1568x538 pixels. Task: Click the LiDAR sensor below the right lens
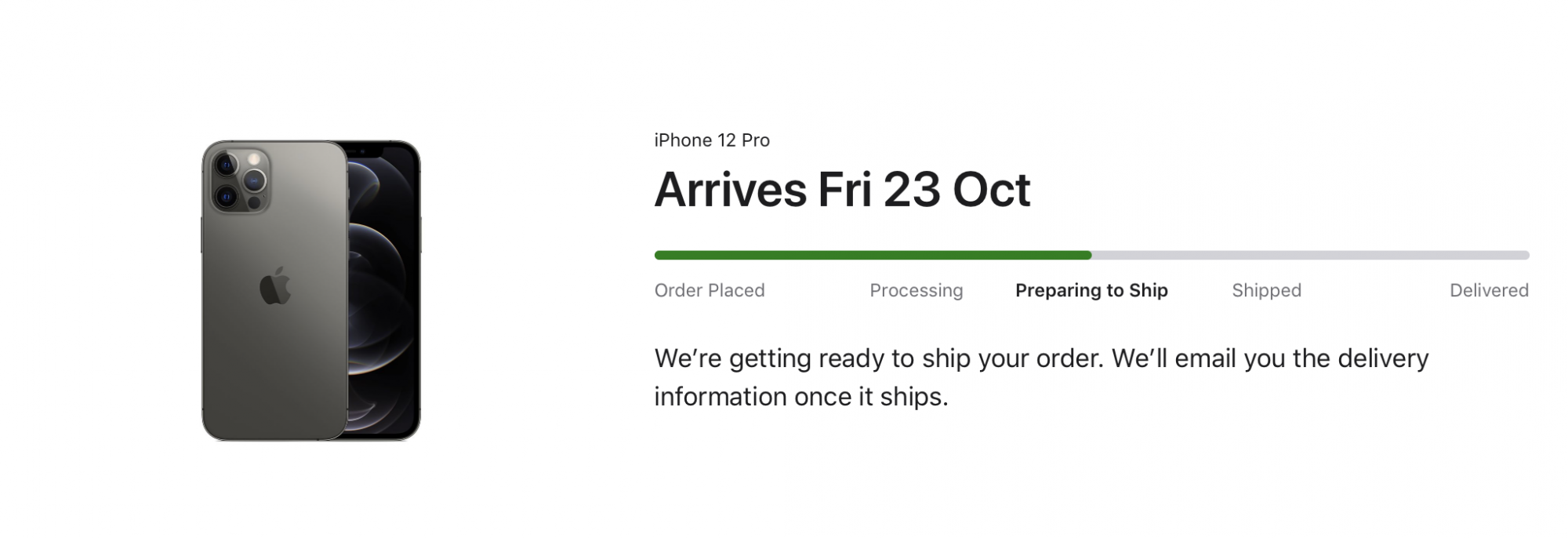click(254, 203)
